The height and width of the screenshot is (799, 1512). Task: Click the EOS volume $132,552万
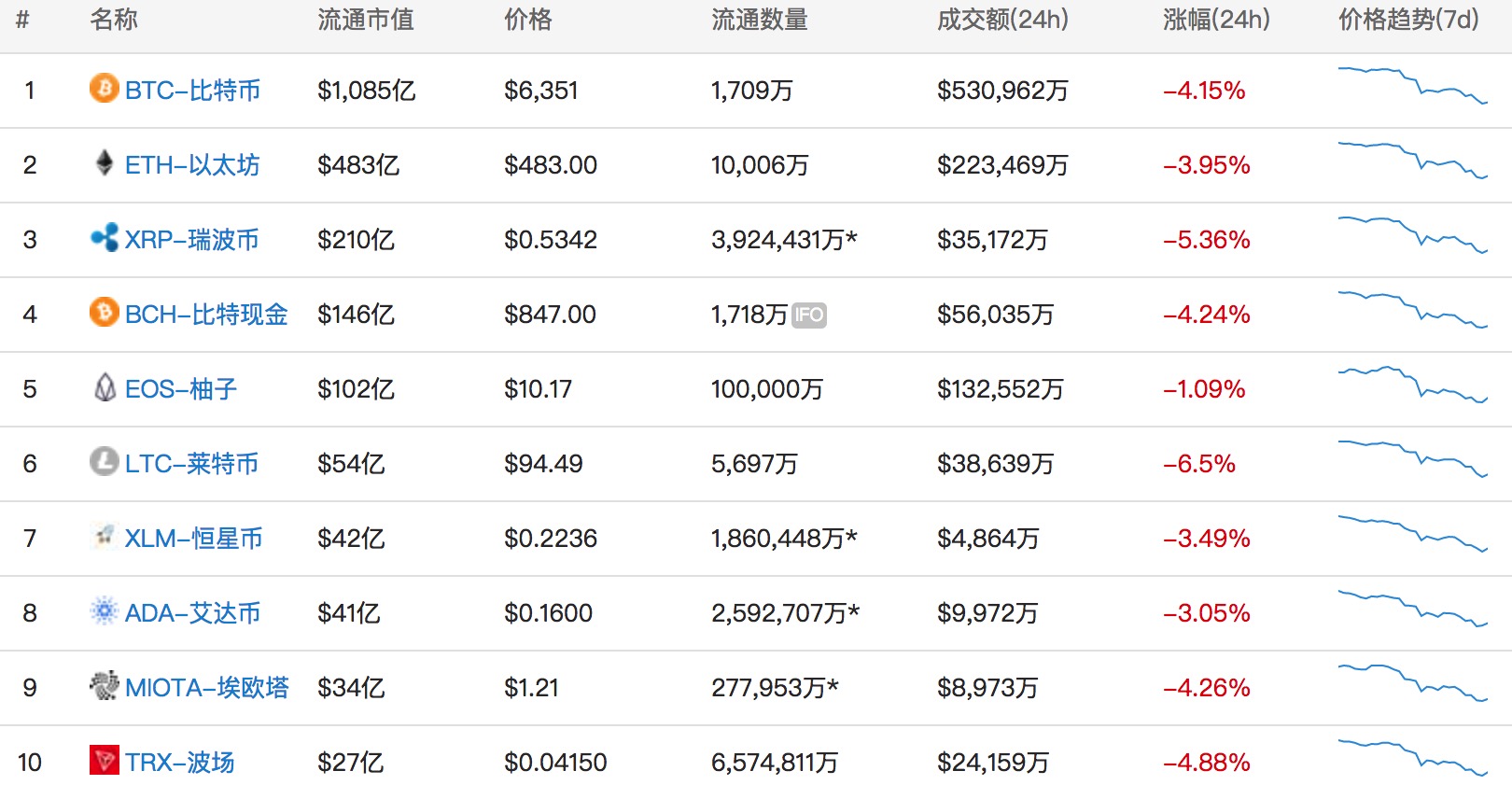pos(1001,389)
